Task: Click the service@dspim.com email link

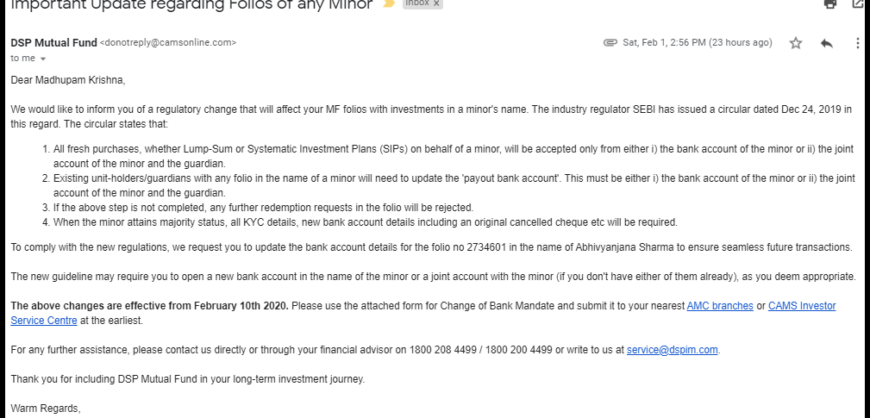Action: 672,350
